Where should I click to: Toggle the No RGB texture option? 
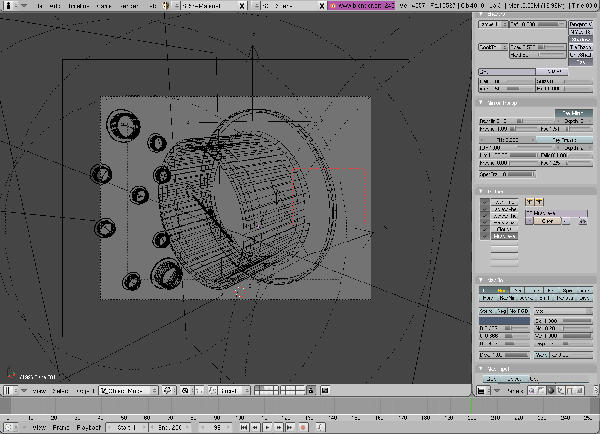click(519, 311)
